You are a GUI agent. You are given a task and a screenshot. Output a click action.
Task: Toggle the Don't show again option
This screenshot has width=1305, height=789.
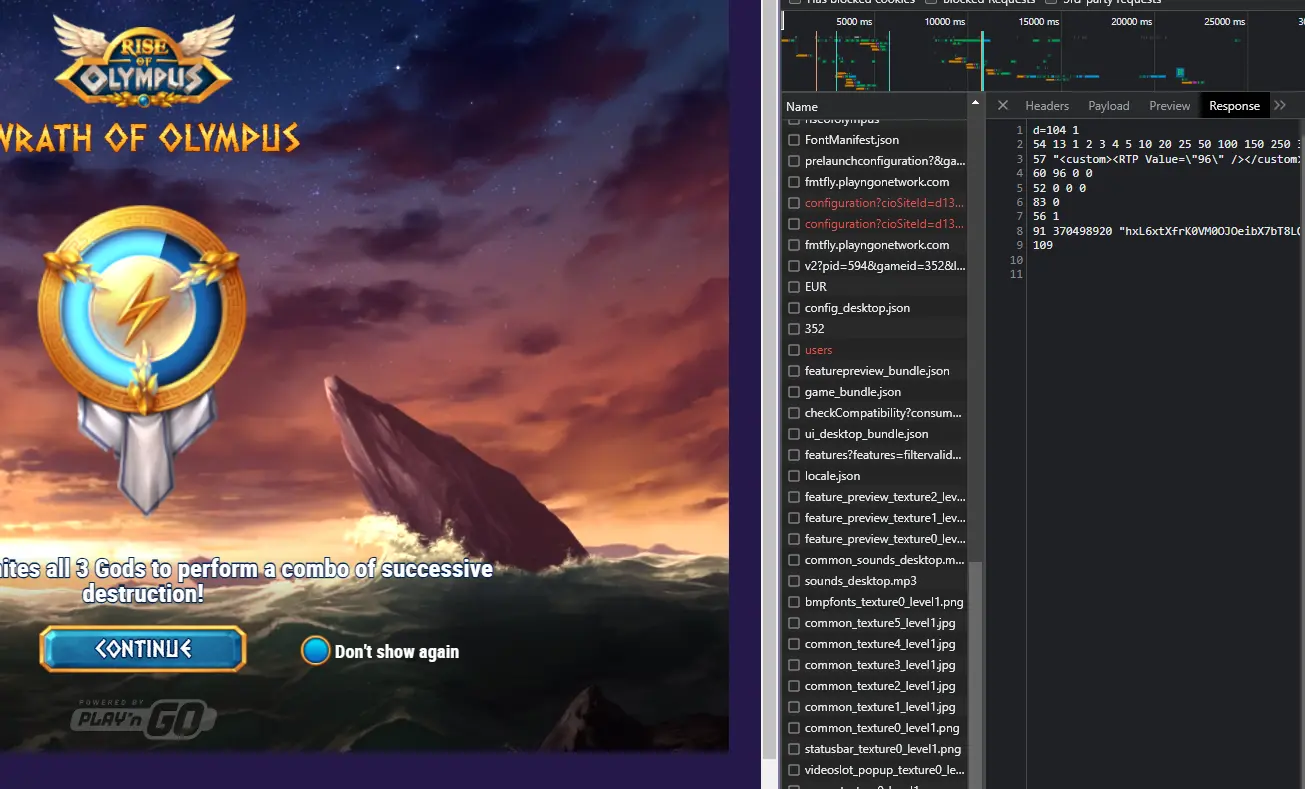(315, 651)
